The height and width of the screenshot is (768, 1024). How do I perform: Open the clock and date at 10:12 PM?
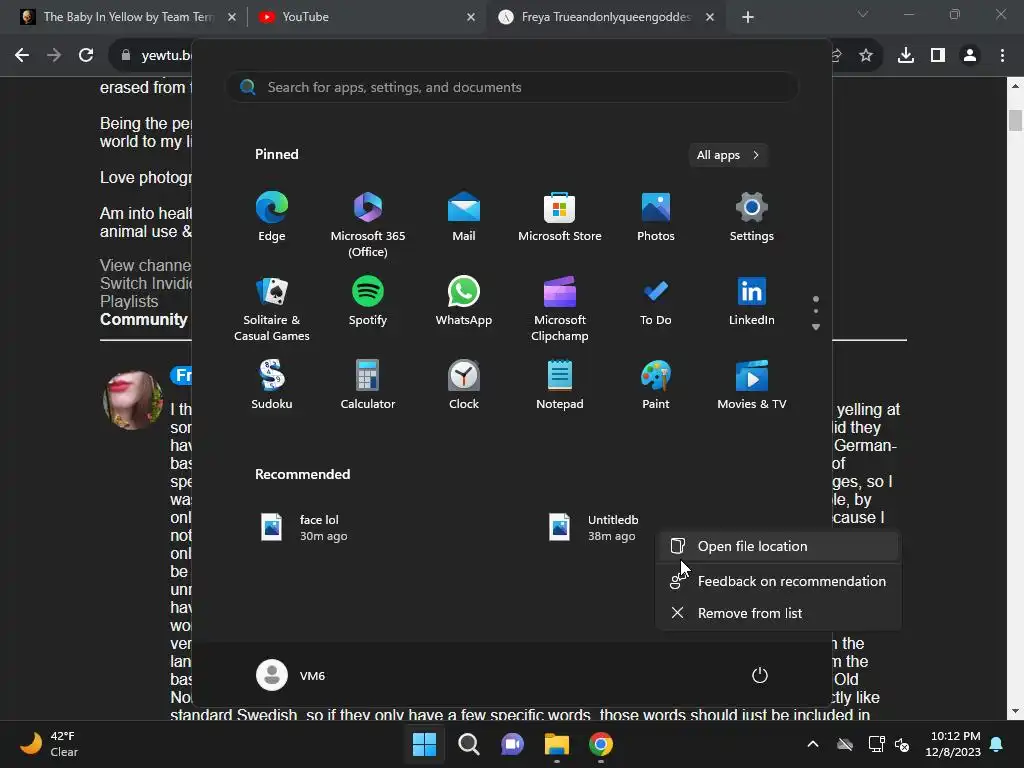[953, 744]
